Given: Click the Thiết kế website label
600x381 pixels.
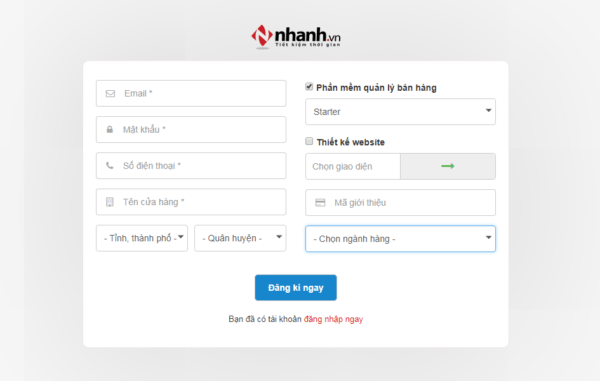Looking at the screenshot, I should tap(351, 142).
